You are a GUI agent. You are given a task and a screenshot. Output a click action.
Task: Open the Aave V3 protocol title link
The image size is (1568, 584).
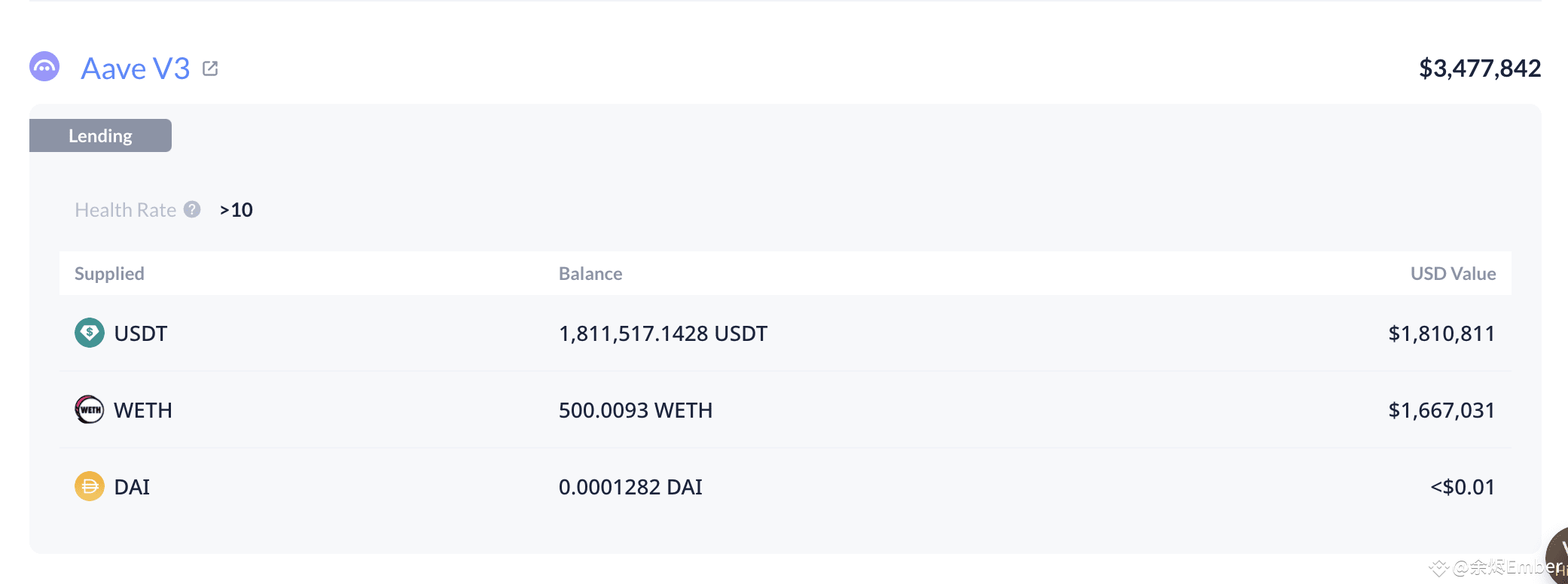pos(136,68)
